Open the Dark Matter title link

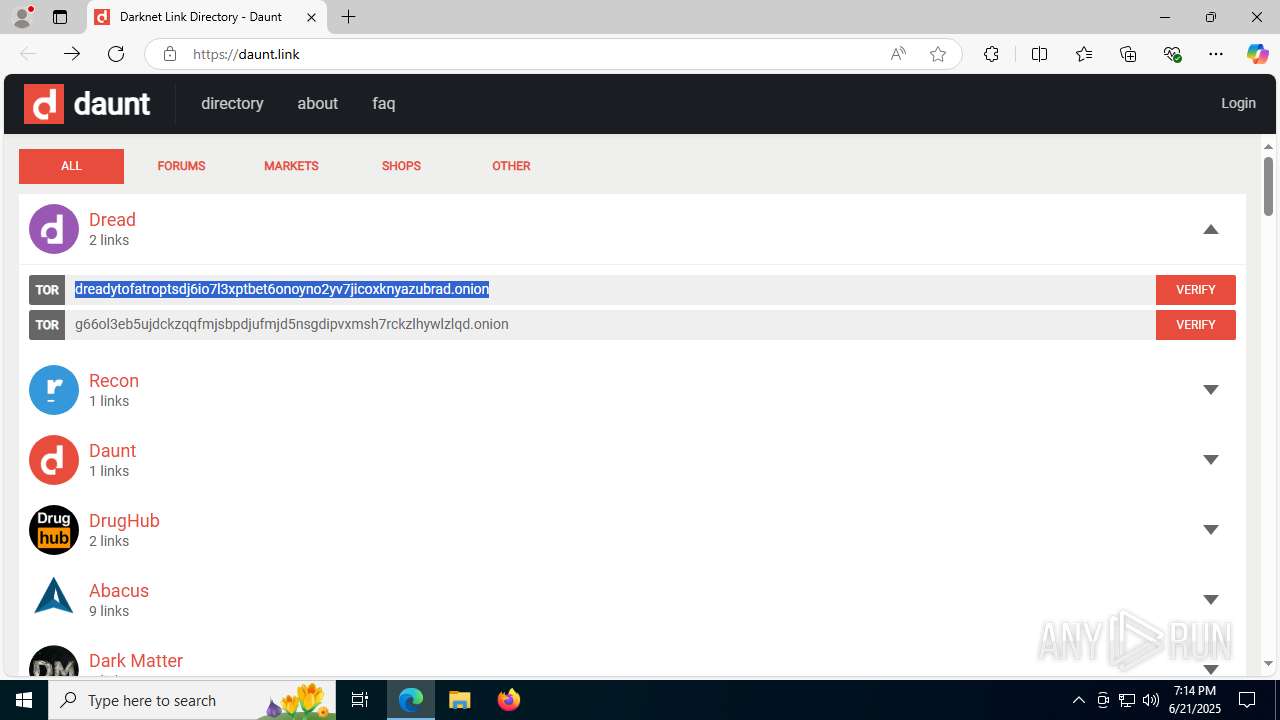pyautogui.click(x=136, y=661)
